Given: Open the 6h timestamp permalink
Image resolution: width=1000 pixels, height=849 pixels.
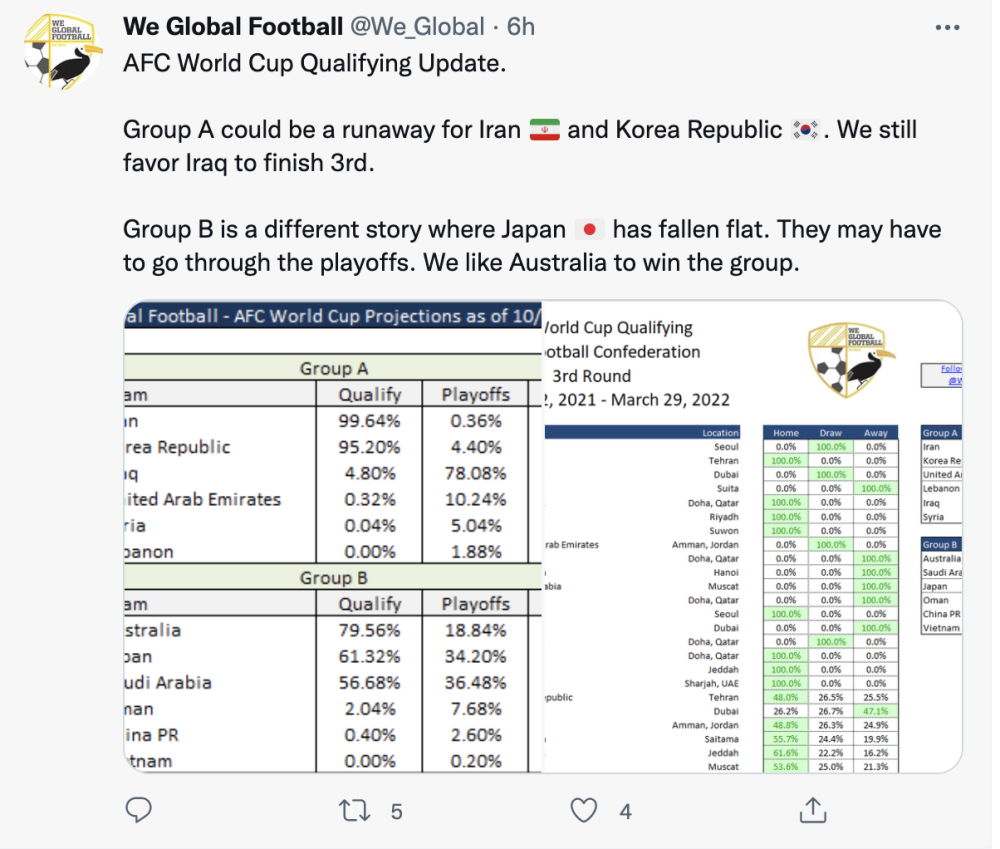Looking at the screenshot, I should 520,27.
